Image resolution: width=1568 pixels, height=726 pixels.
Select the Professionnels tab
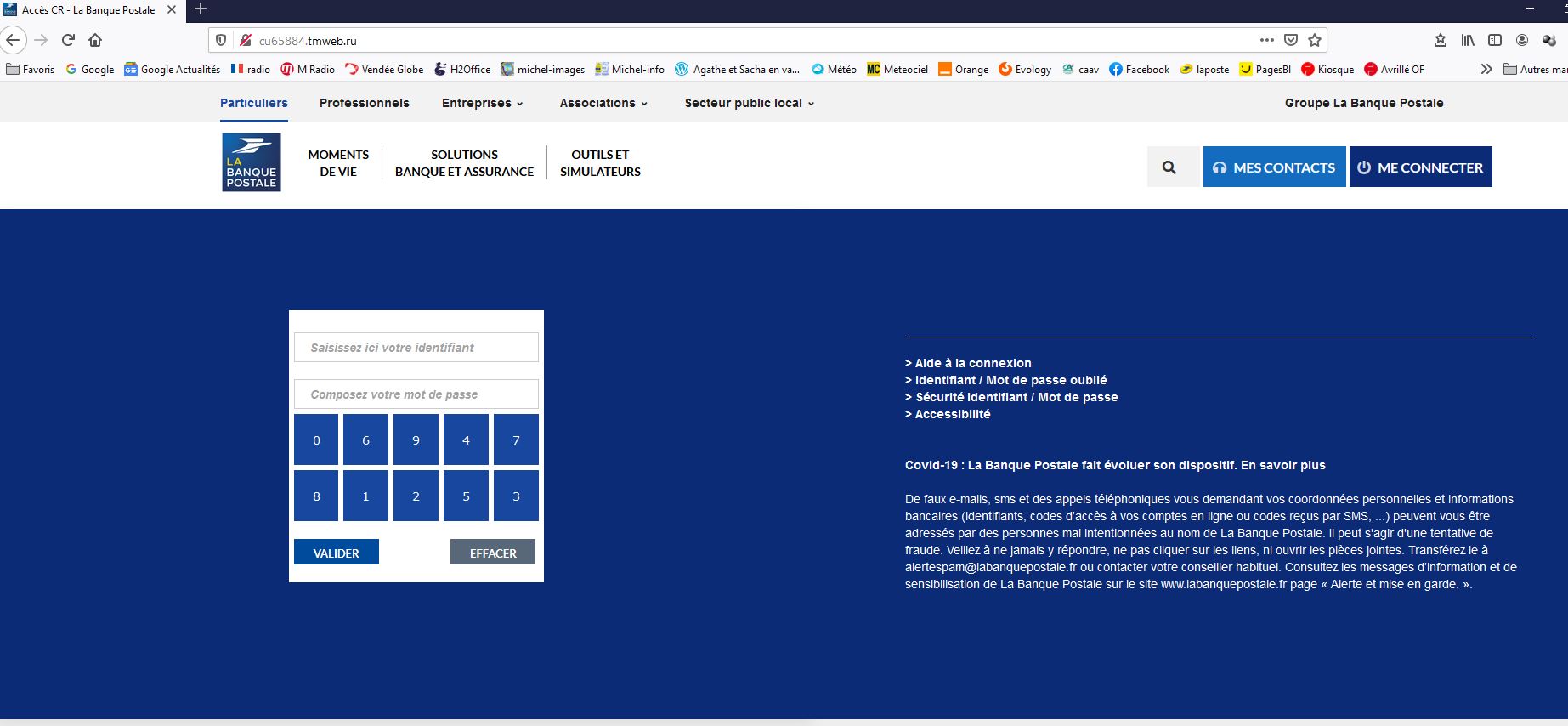365,103
